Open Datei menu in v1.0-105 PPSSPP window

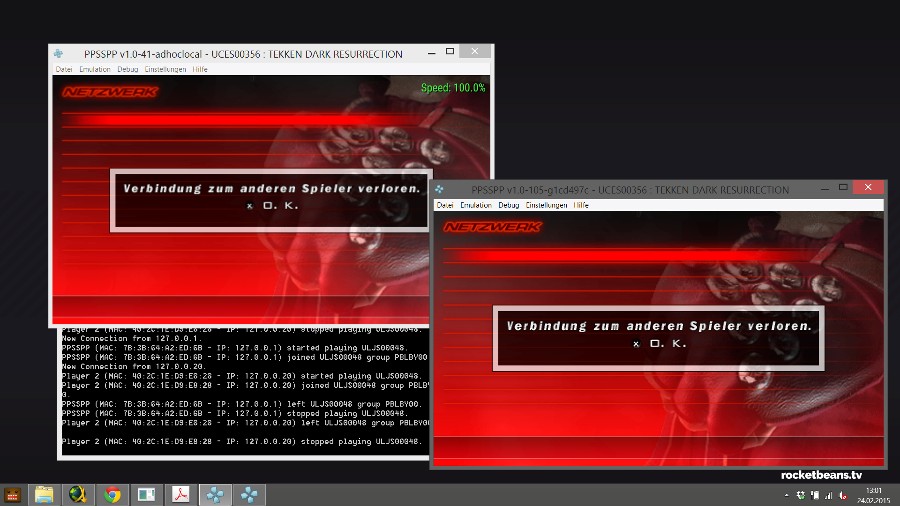445,204
